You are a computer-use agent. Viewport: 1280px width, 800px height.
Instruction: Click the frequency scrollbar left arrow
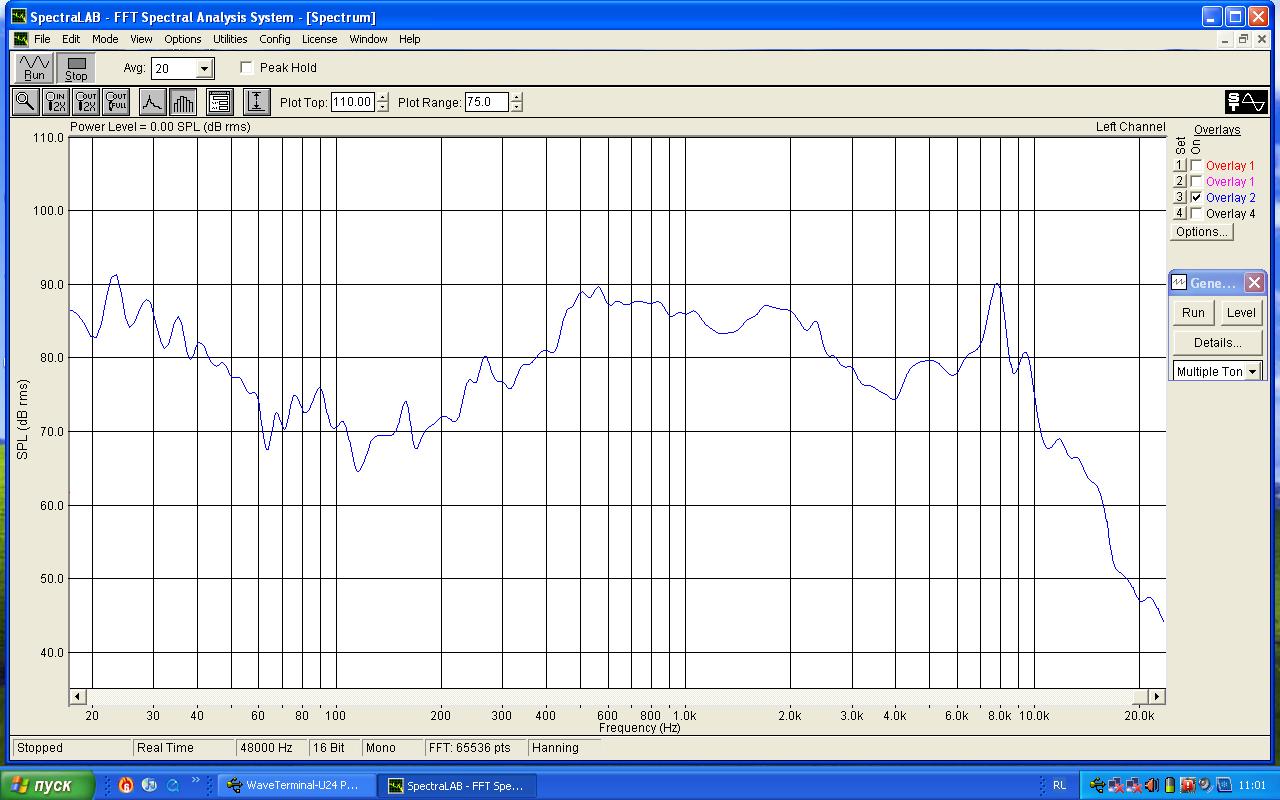[77, 697]
